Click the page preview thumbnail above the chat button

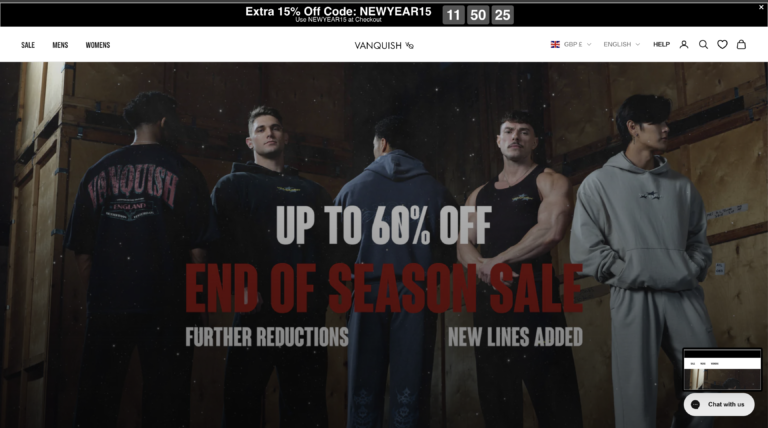pyautogui.click(x=722, y=369)
